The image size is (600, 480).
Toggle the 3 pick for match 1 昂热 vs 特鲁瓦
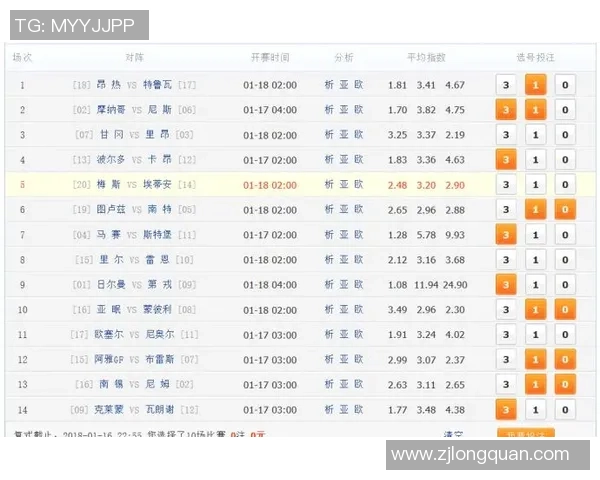506,85
